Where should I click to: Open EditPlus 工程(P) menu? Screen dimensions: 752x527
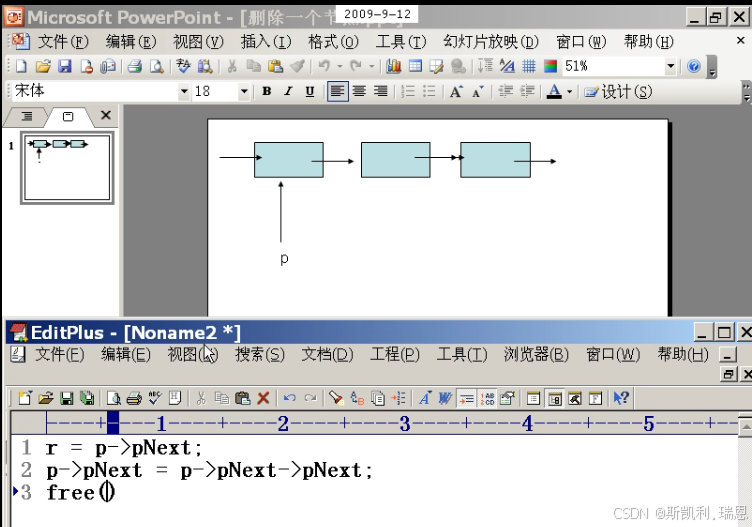point(394,355)
